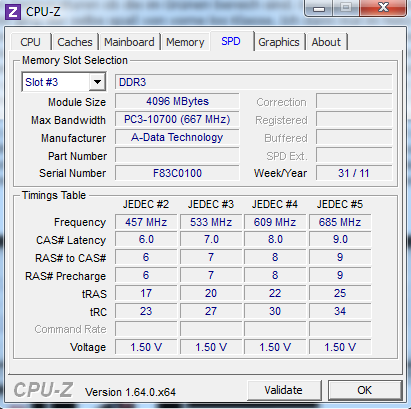Viewport: 411px width, 409px height.
Task: Click the Memory Slot Selection group title
Action: (75, 60)
